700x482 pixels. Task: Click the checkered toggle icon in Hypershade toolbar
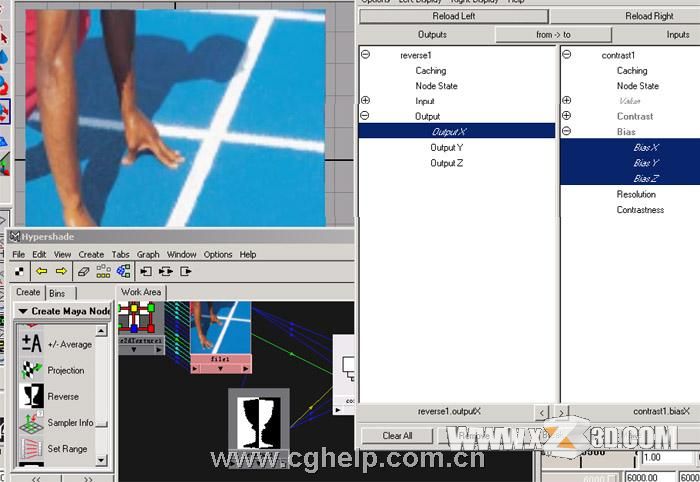(x=19, y=271)
